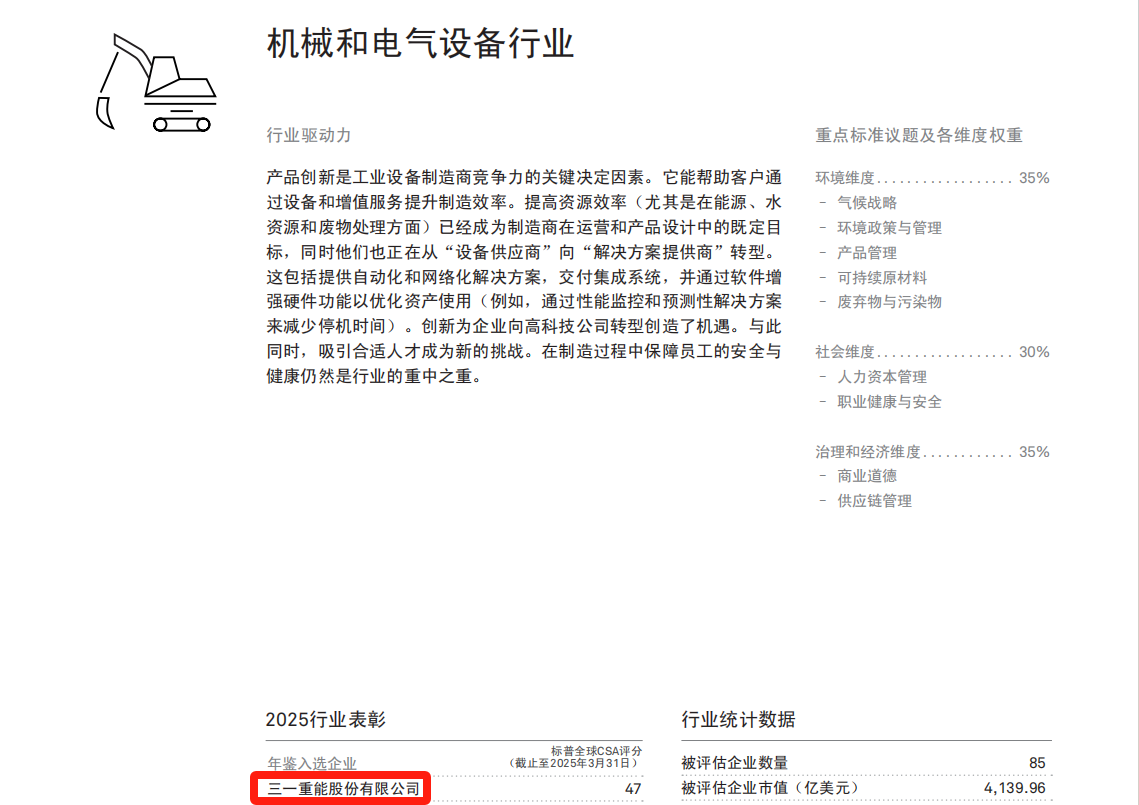Collapse the 治理和经济维度 section
The image size is (1139, 805).
(931, 451)
